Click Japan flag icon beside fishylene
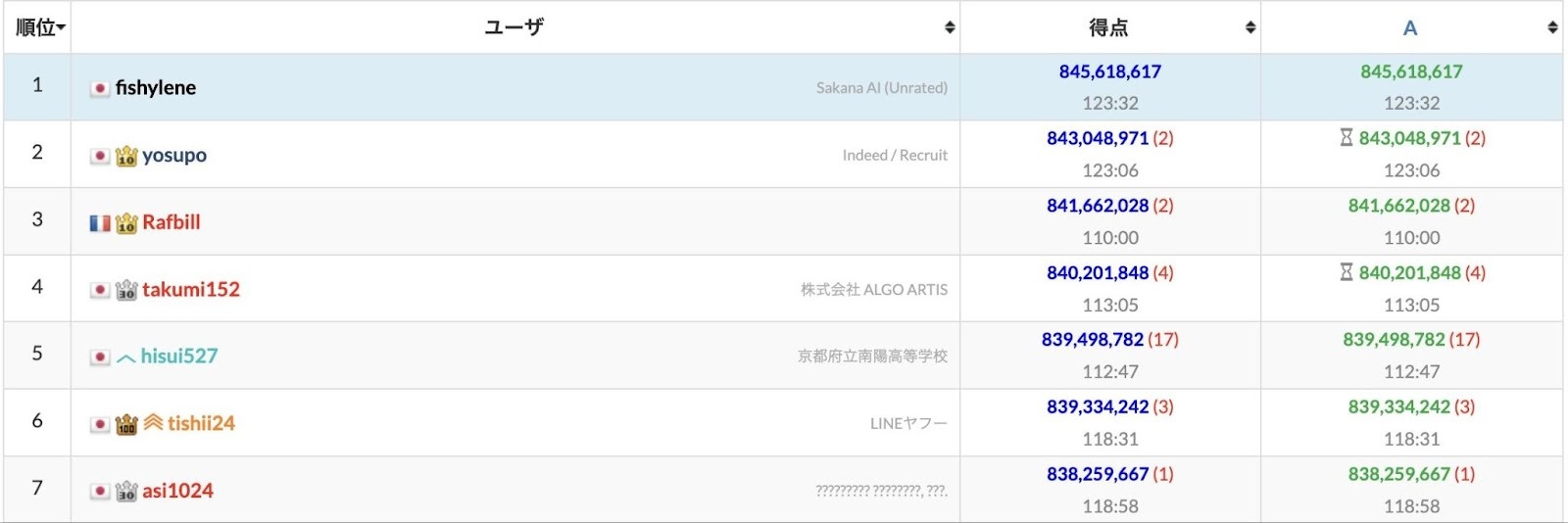 pos(100,88)
